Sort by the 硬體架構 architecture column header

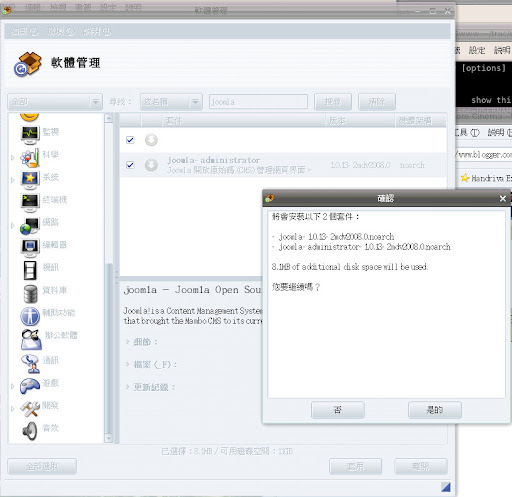click(421, 121)
